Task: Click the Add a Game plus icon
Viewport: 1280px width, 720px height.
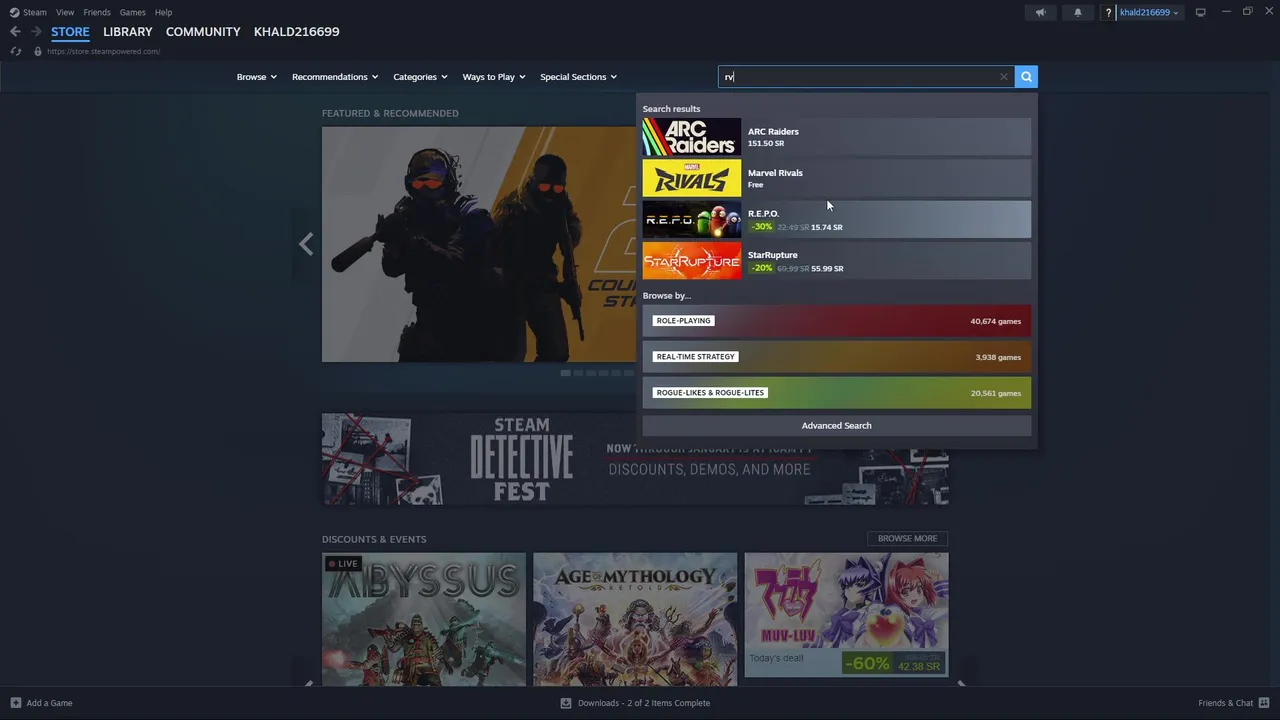Action: coord(15,703)
